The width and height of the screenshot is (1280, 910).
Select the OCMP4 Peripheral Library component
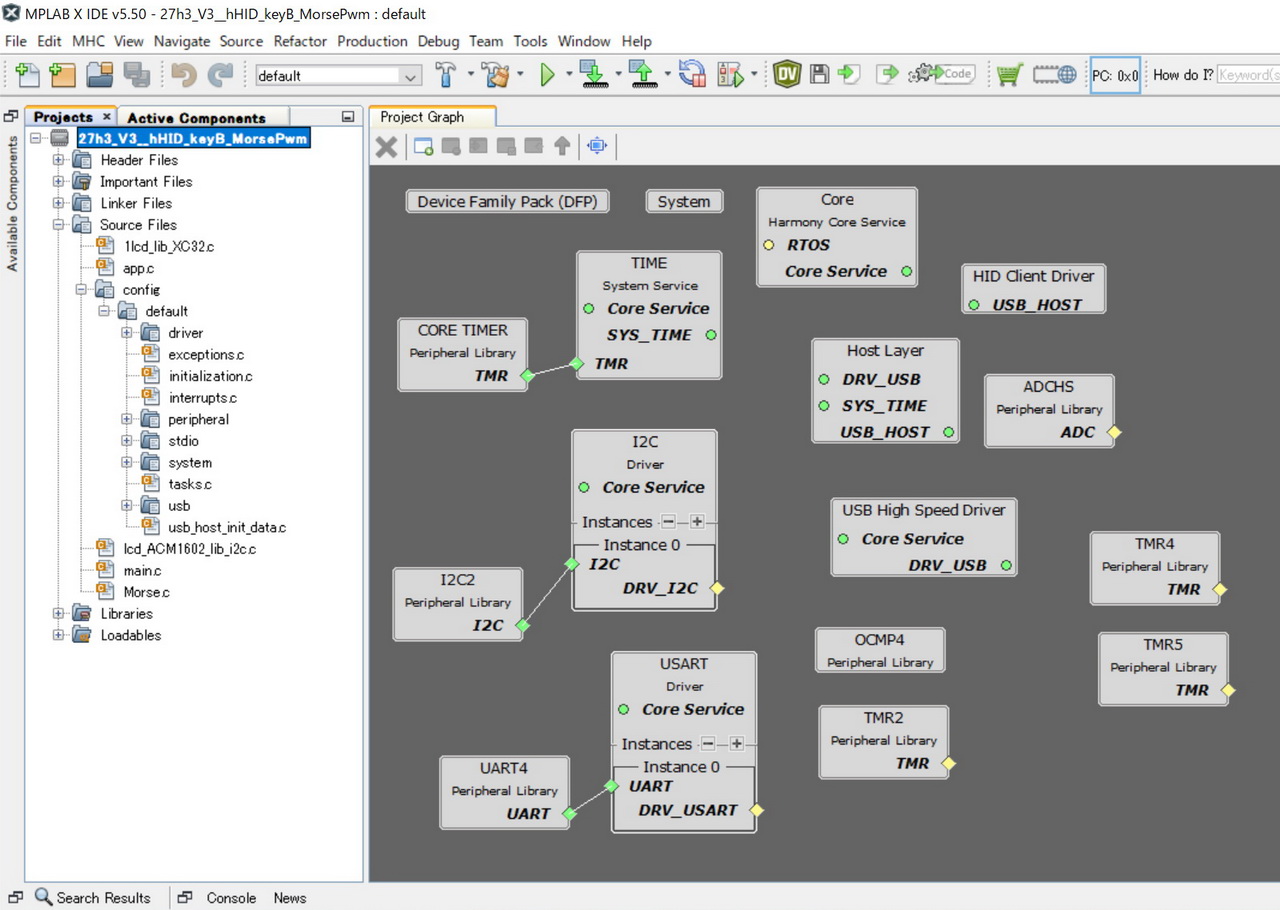click(x=880, y=650)
